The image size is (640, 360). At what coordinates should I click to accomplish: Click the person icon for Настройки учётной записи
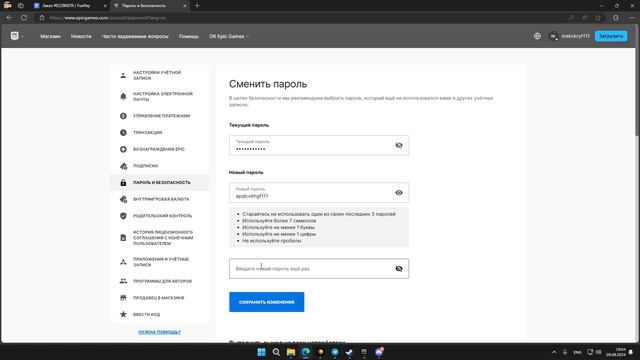(123, 76)
